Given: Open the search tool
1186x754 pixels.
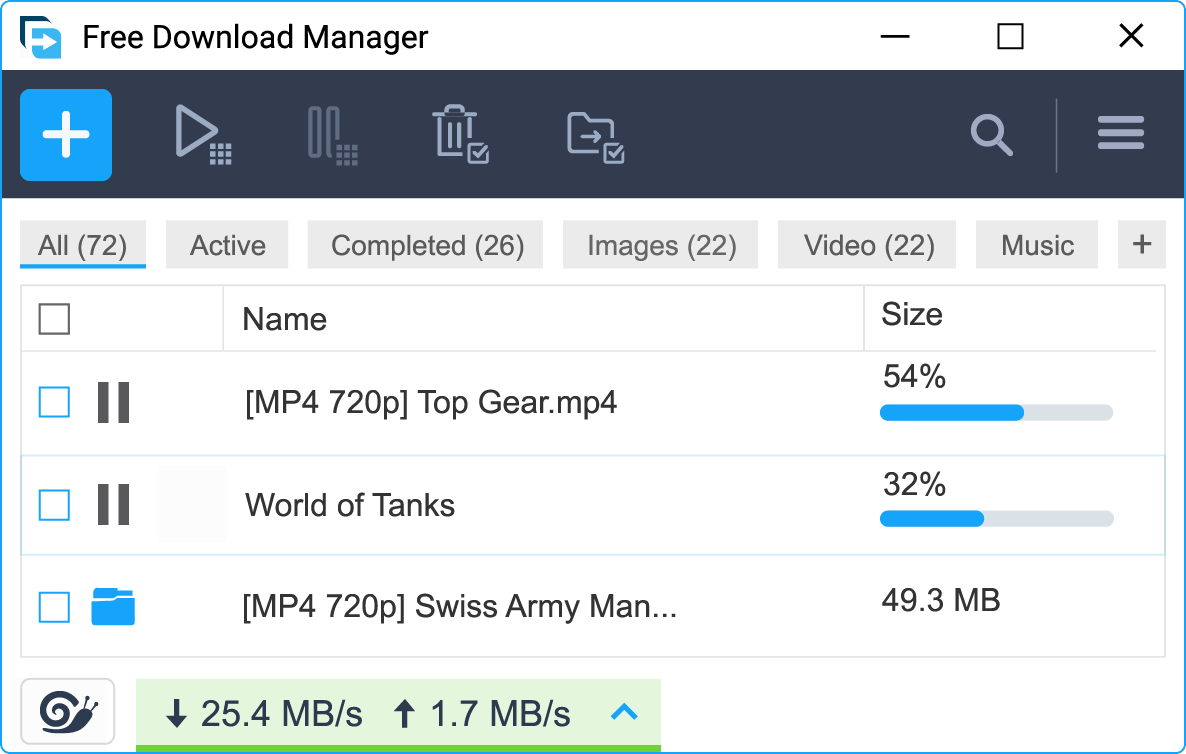Looking at the screenshot, I should 991,133.
